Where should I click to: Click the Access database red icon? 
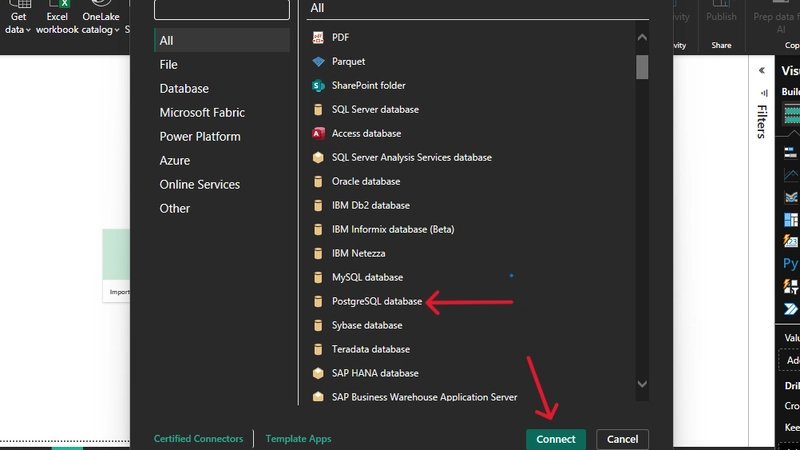pos(318,133)
